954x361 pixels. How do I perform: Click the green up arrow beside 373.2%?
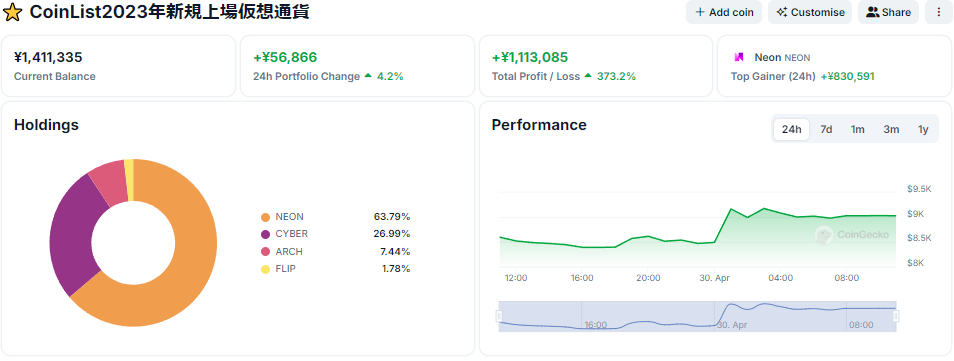tap(588, 76)
